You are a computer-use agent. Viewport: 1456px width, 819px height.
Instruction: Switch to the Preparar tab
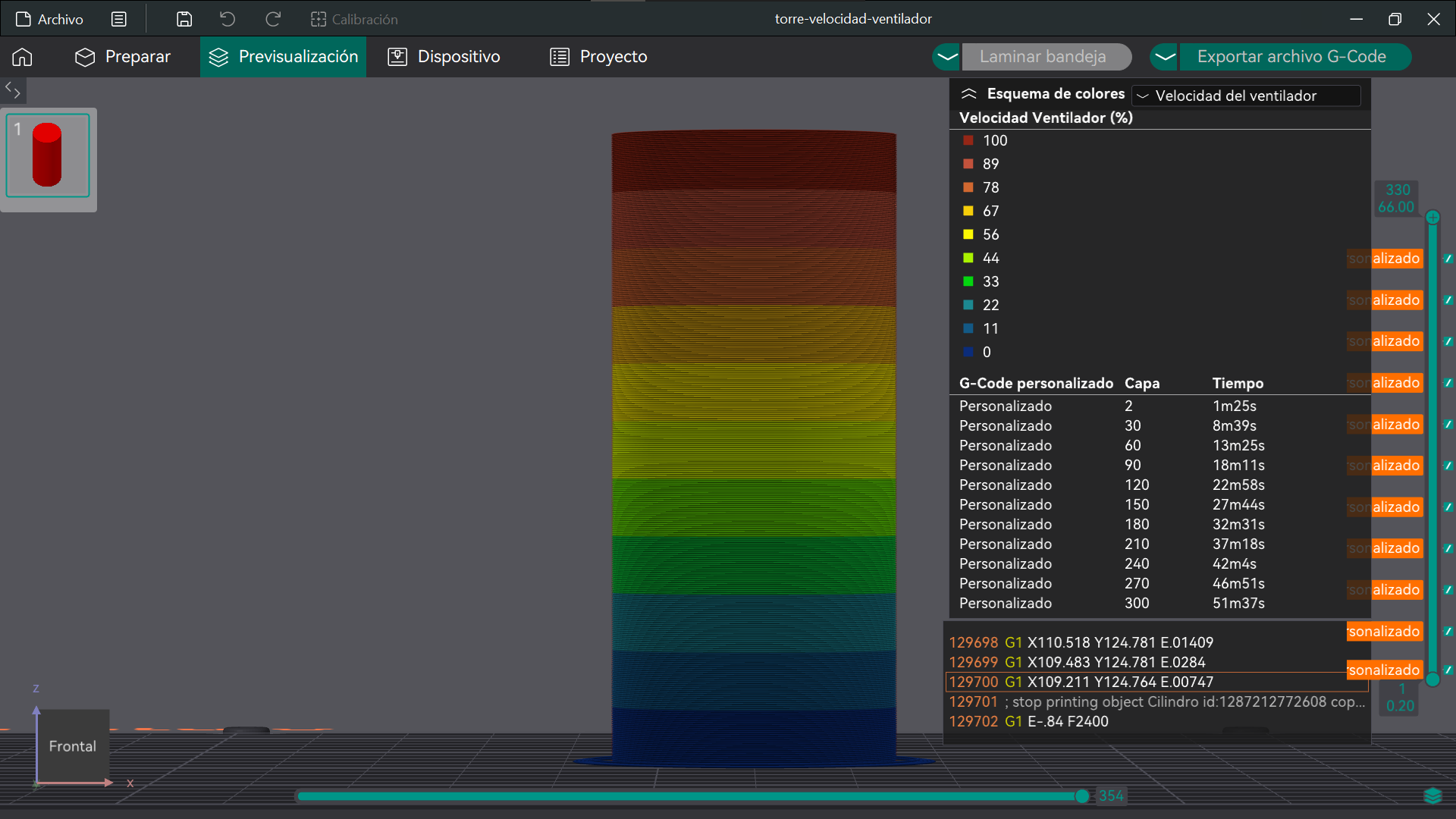click(x=123, y=57)
